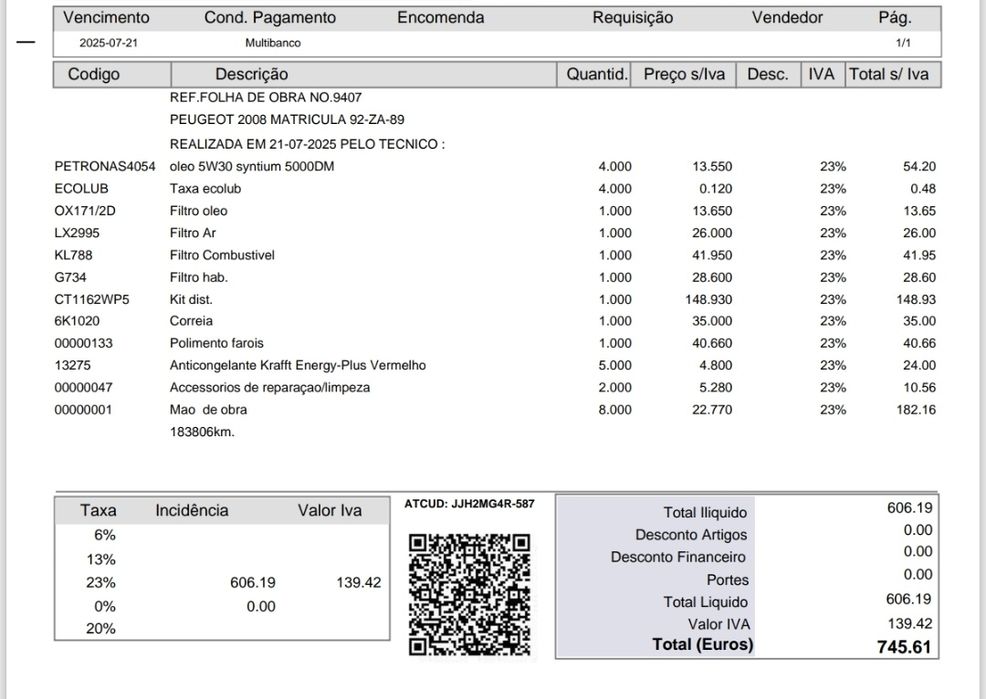Select the REALIZADA EM 21-07-2025 line
The height and width of the screenshot is (699, 986).
307,144
